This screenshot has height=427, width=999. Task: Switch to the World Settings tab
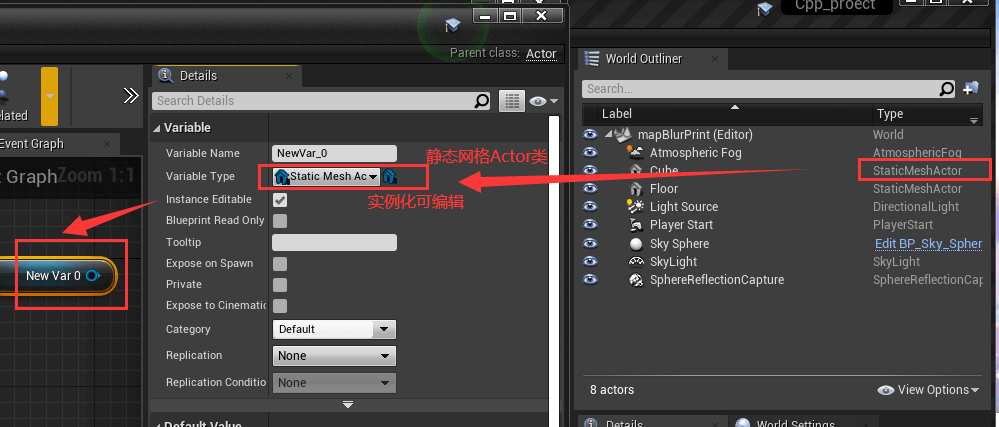point(795,423)
